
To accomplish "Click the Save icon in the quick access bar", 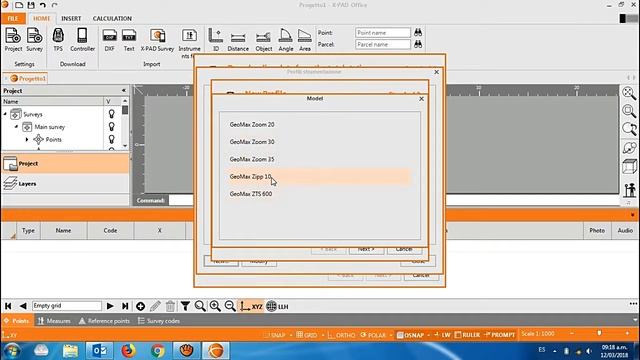I will tap(31, 5).
